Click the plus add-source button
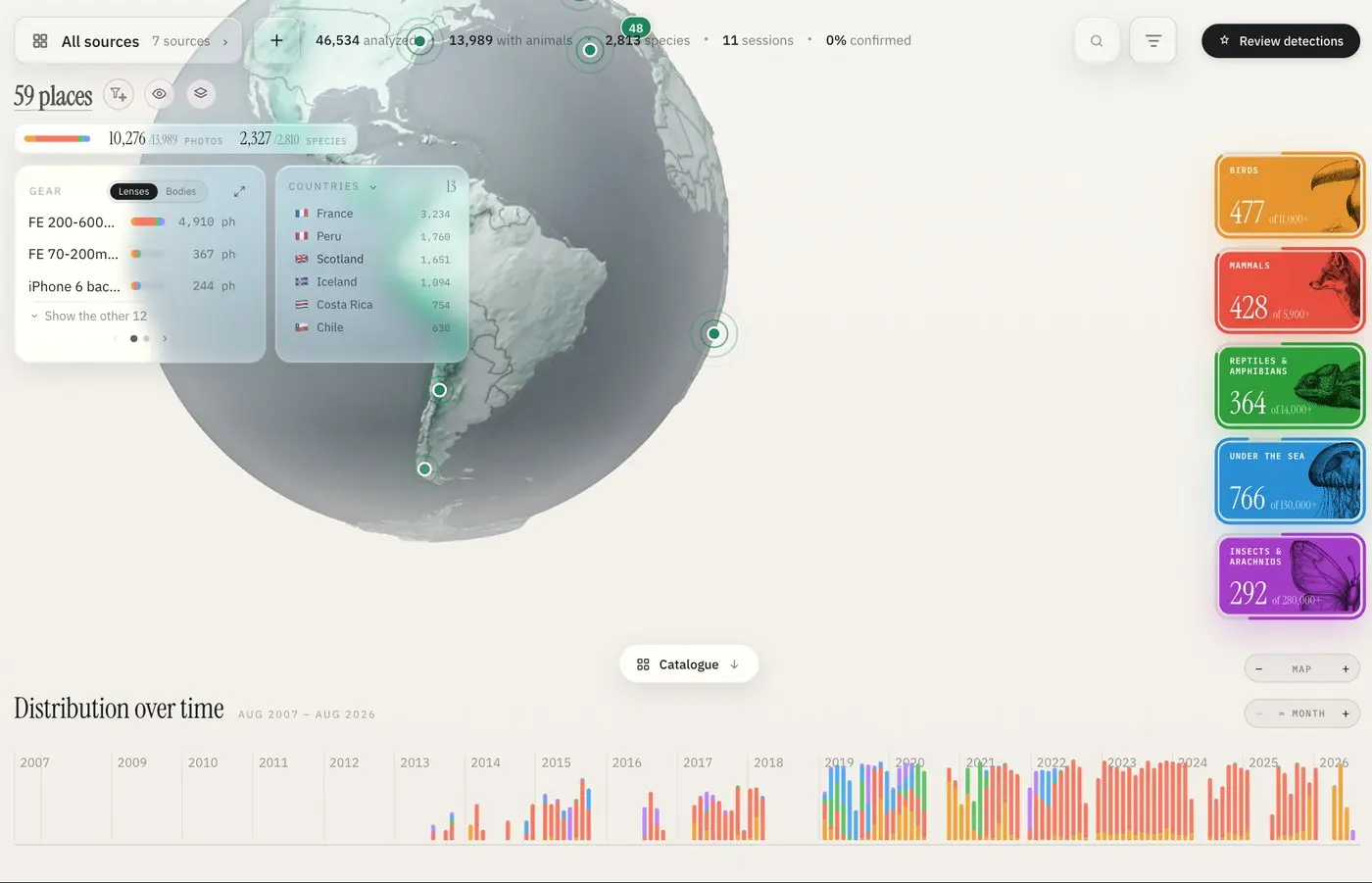This screenshot has height=883, width=1372. [276, 40]
